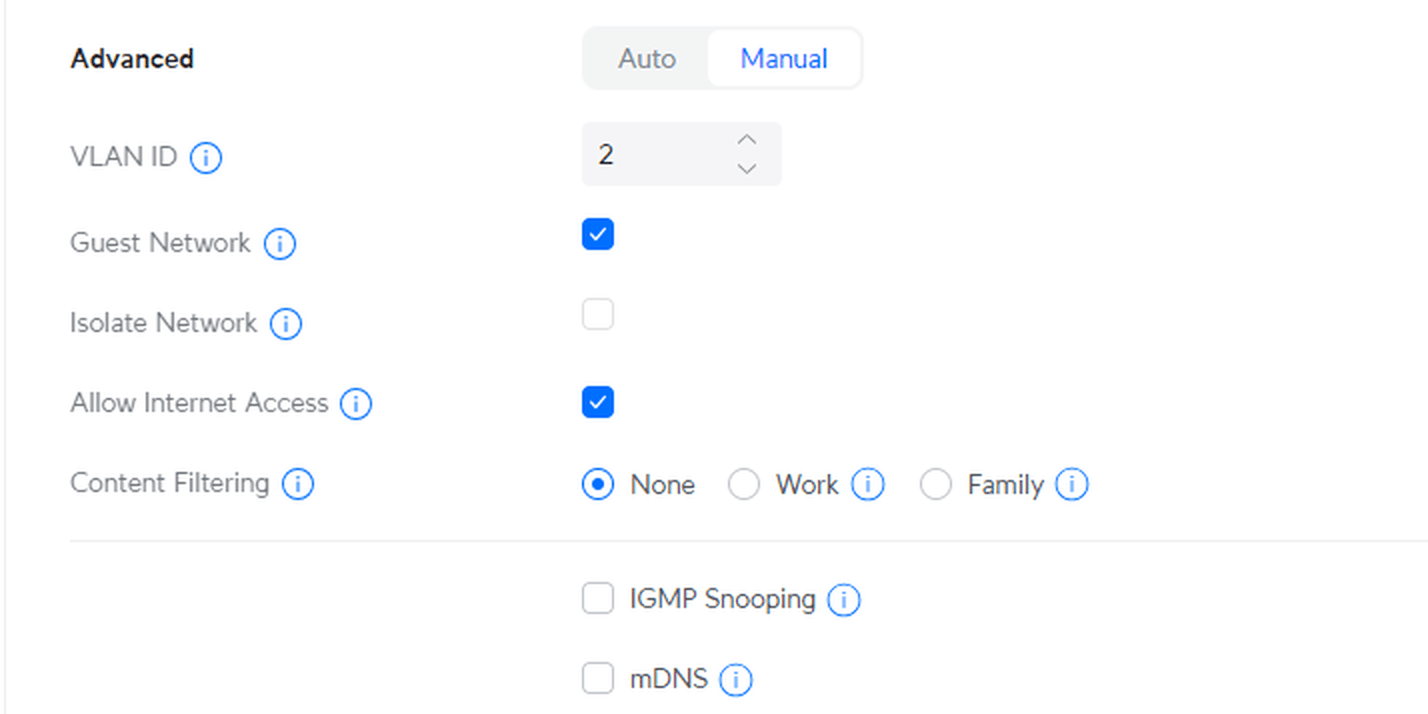Disable the Allow Internet Access checkbox
Screen dimensions: 1428x714
tap(598, 402)
